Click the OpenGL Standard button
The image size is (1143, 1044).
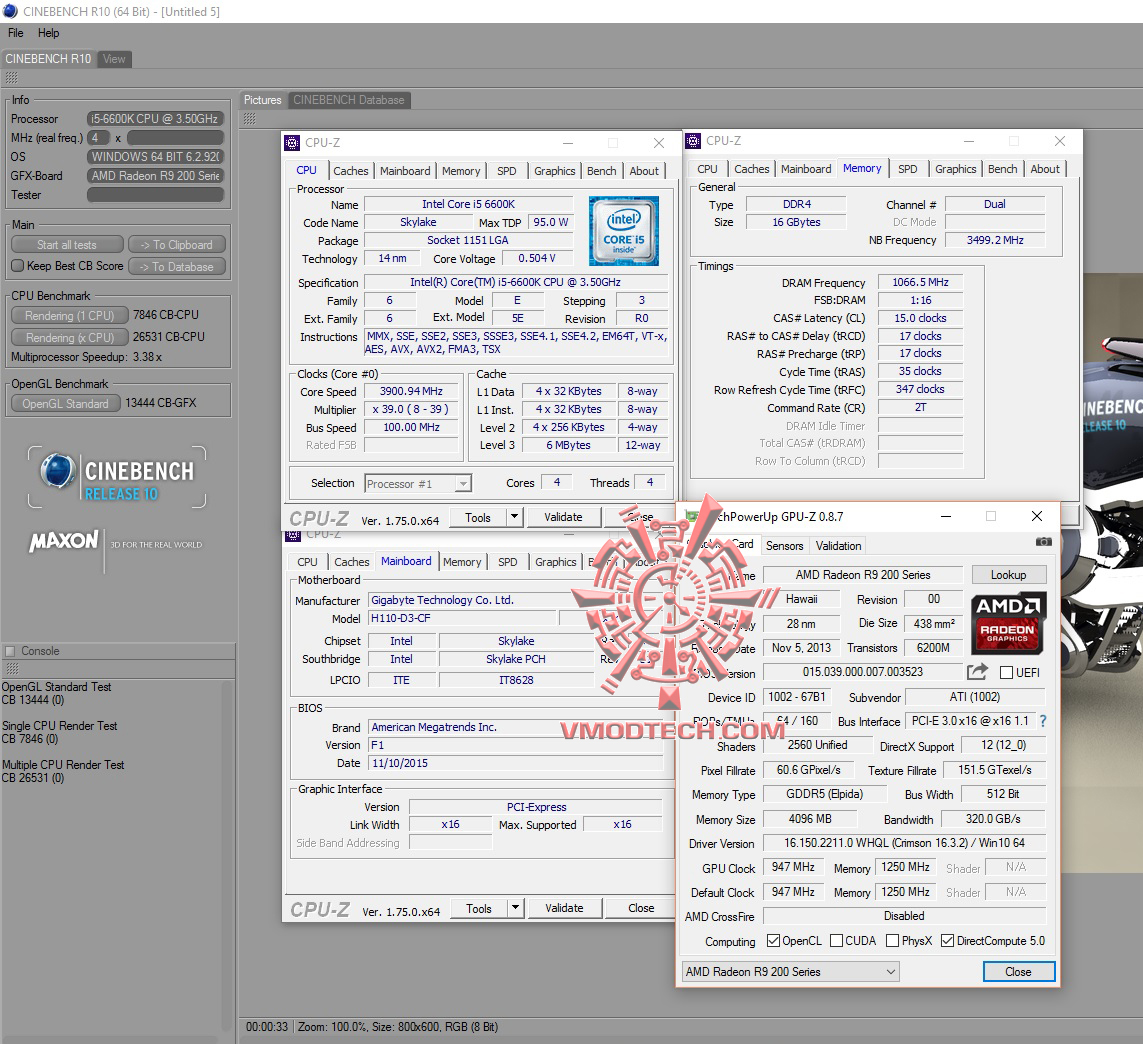66,403
